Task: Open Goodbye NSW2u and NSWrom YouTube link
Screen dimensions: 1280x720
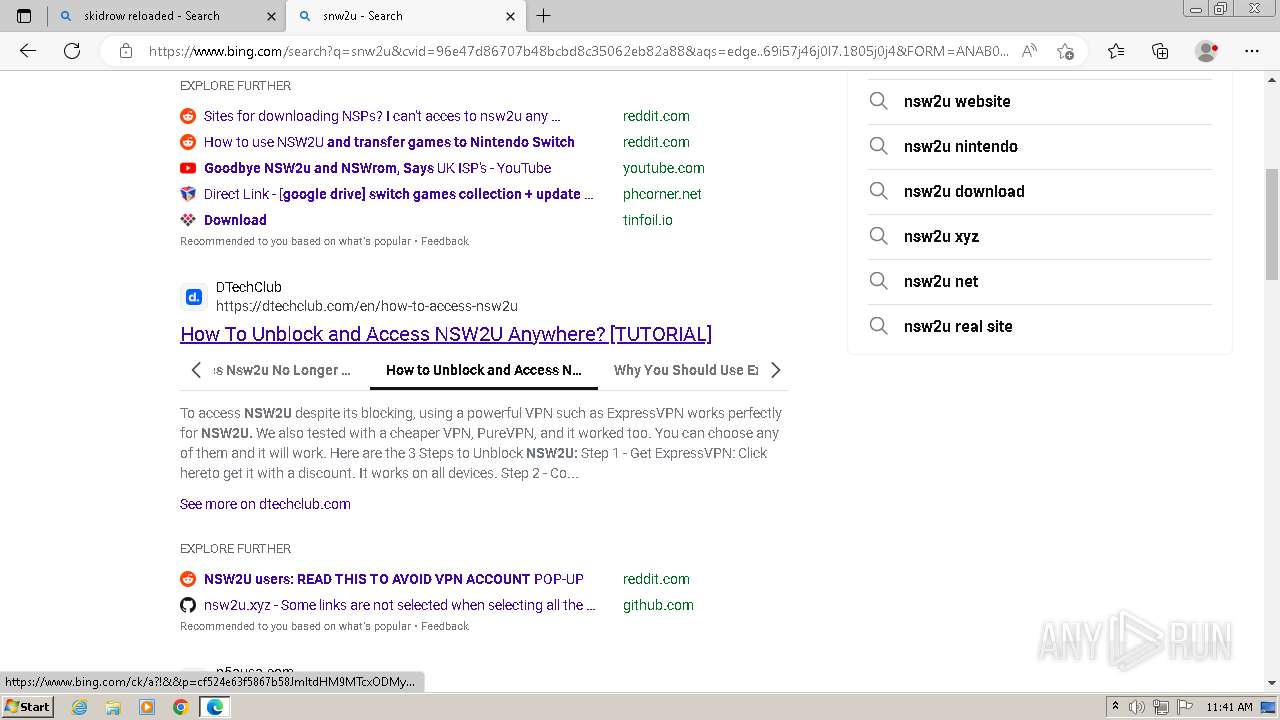Action: 377,168
